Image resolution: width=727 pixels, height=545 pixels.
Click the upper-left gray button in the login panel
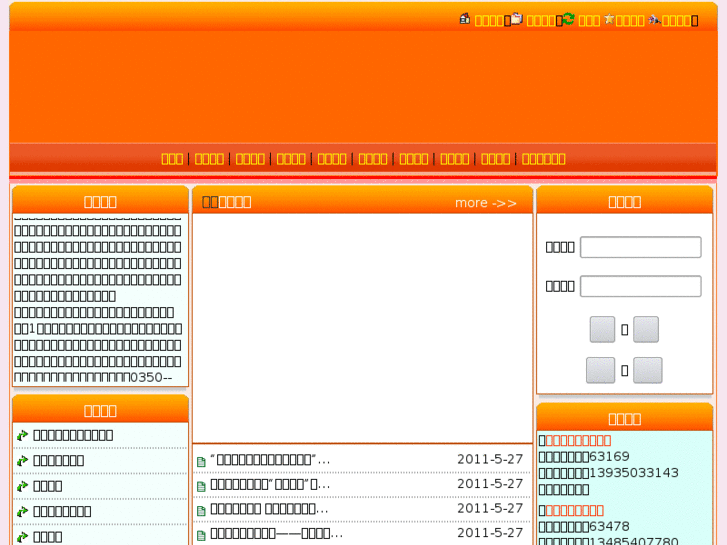(602, 329)
